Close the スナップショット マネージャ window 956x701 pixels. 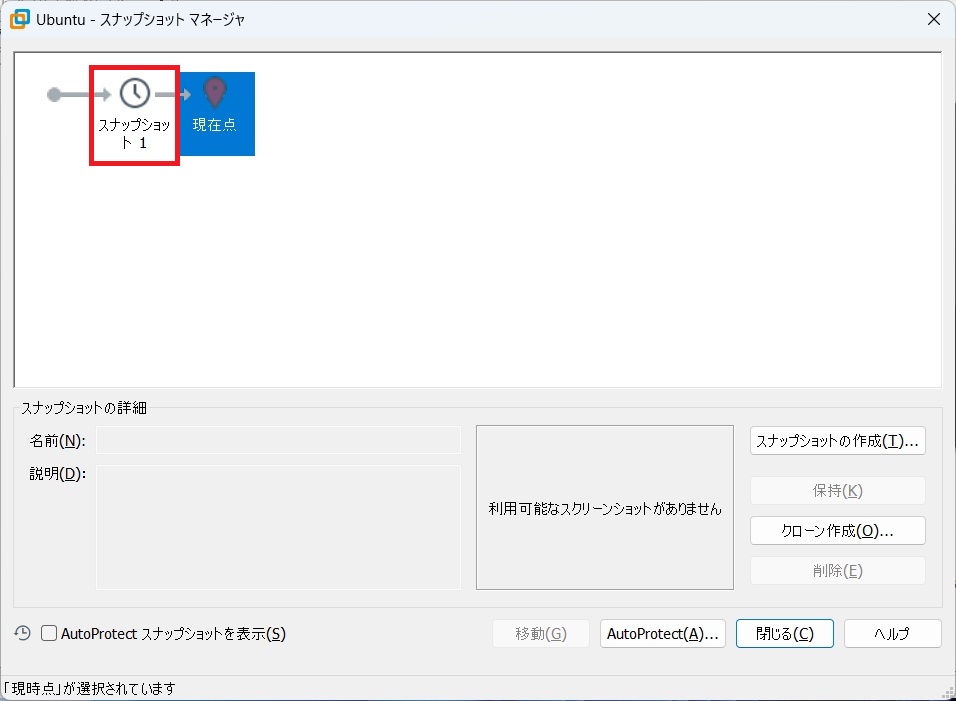tap(933, 19)
